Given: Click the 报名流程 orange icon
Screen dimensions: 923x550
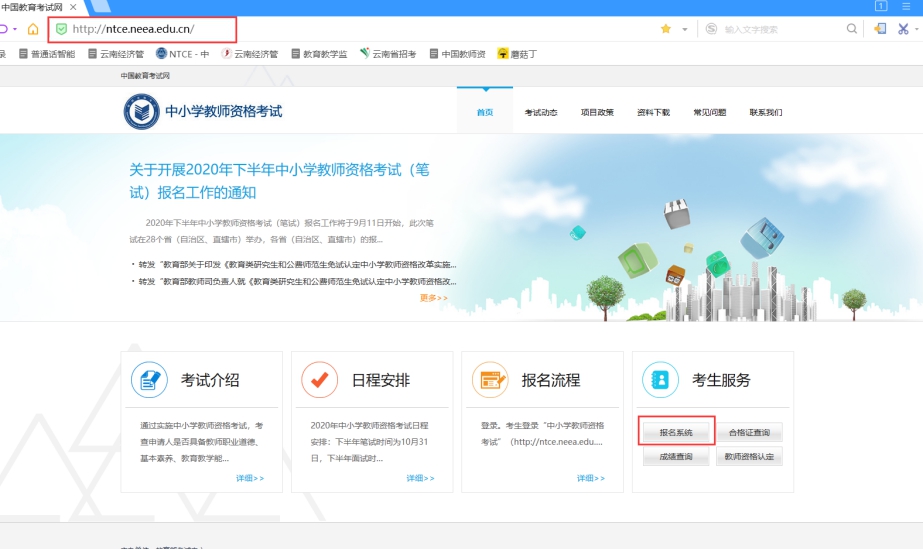Looking at the screenshot, I should pyautogui.click(x=491, y=380).
